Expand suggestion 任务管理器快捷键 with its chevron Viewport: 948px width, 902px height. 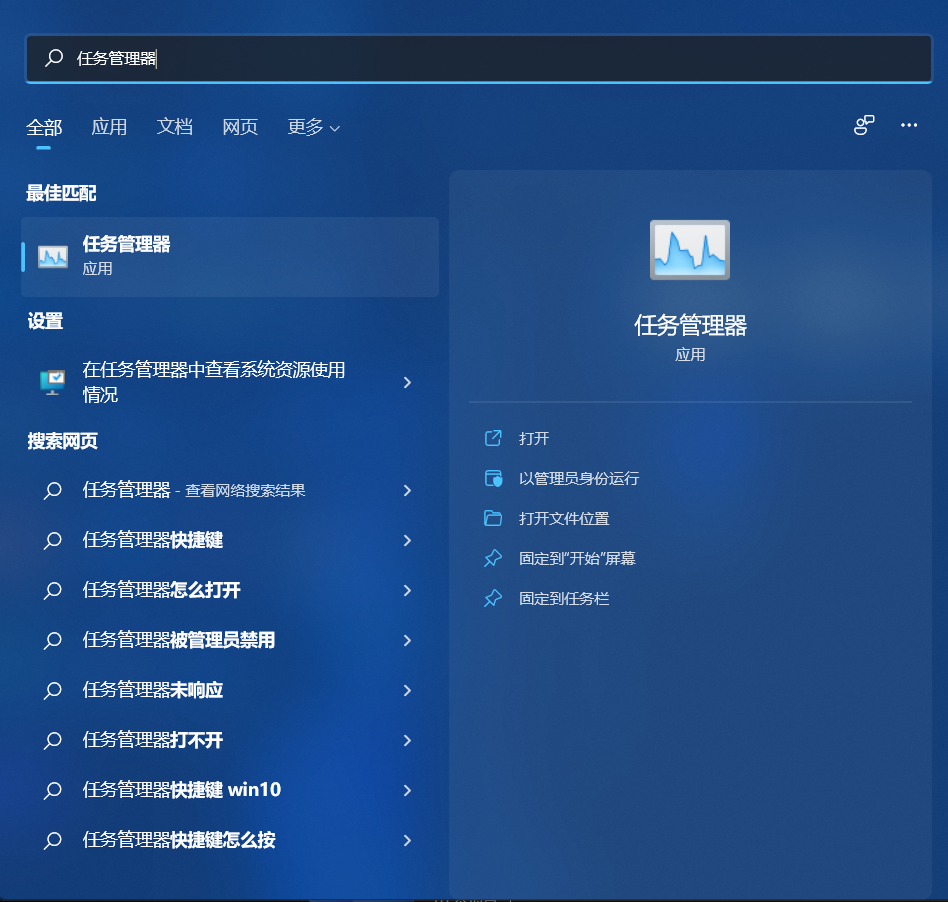coord(407,540)
